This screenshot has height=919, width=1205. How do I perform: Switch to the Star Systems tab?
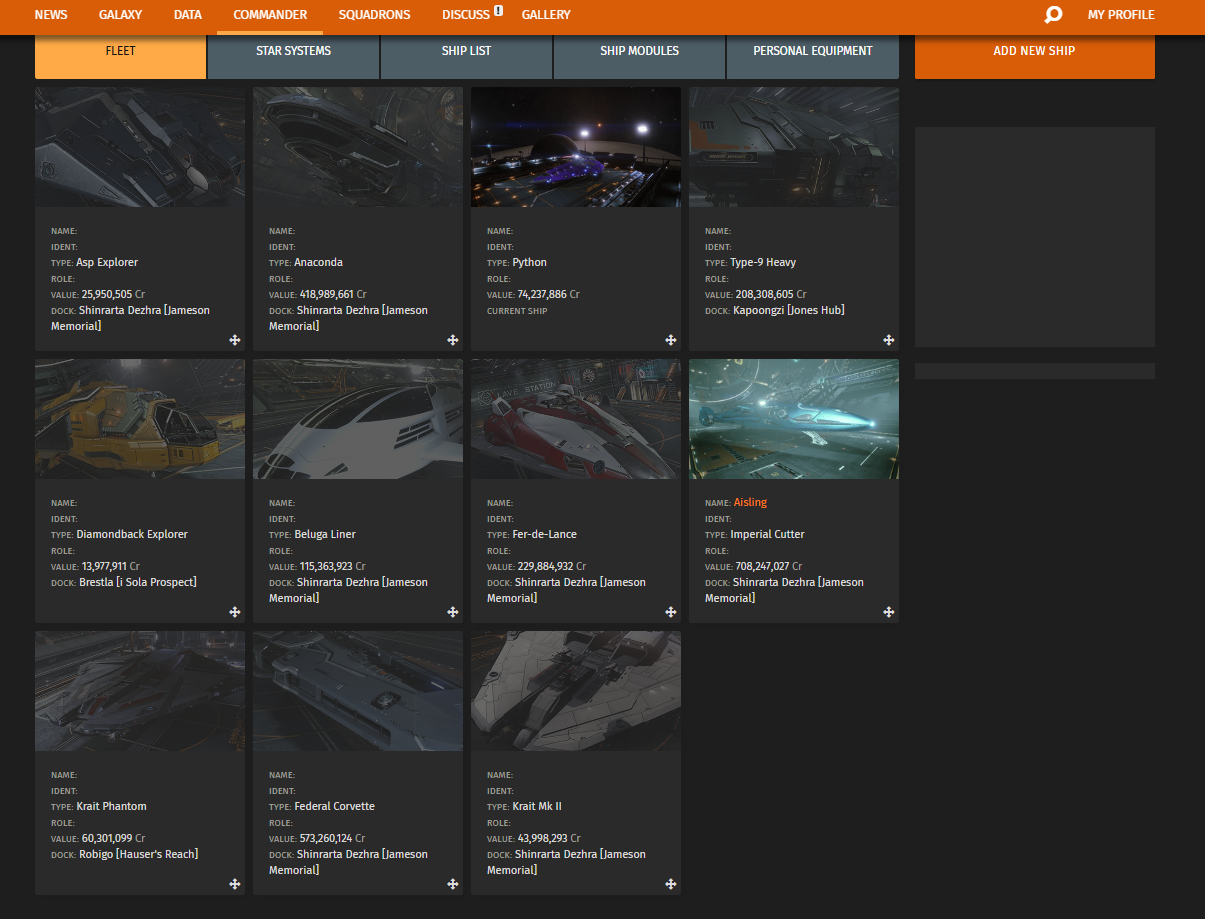point(294,57)
